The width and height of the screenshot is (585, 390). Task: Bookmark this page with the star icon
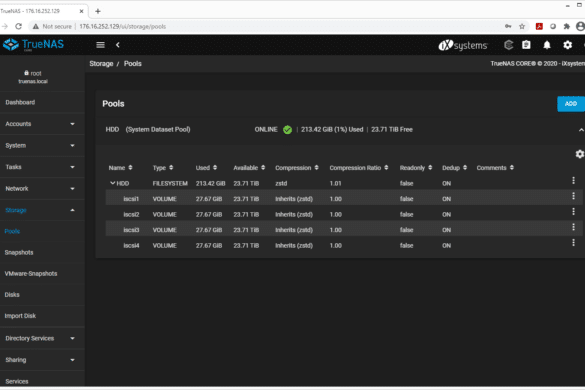[522, 26]
